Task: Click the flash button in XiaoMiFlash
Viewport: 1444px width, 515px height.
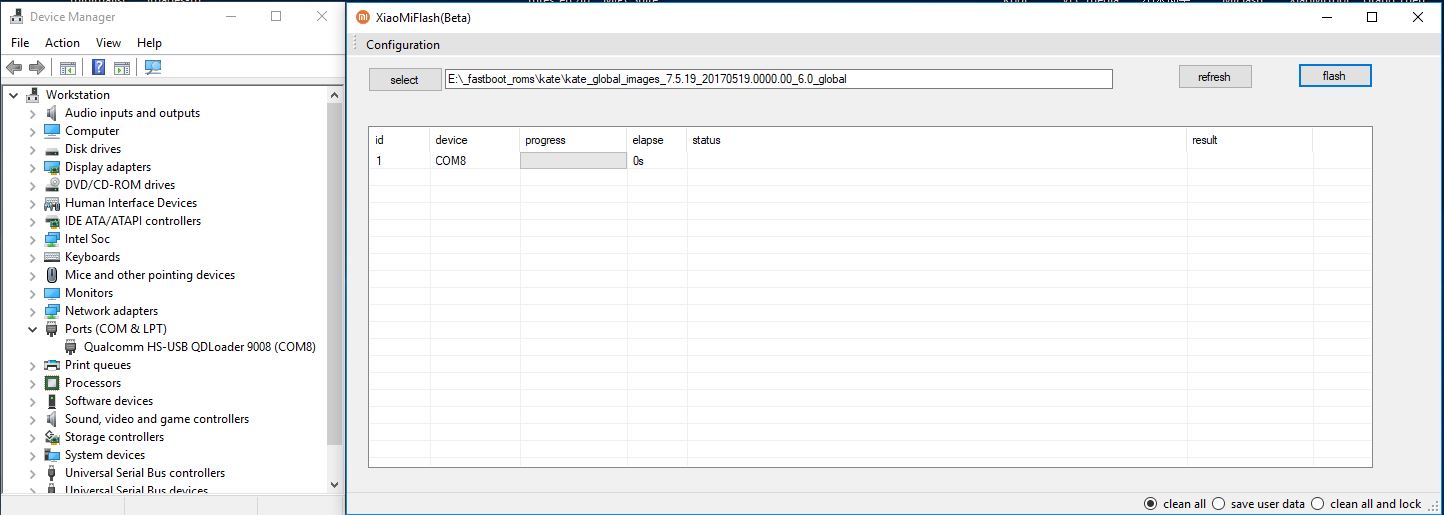Action: tap(1334, 76)
